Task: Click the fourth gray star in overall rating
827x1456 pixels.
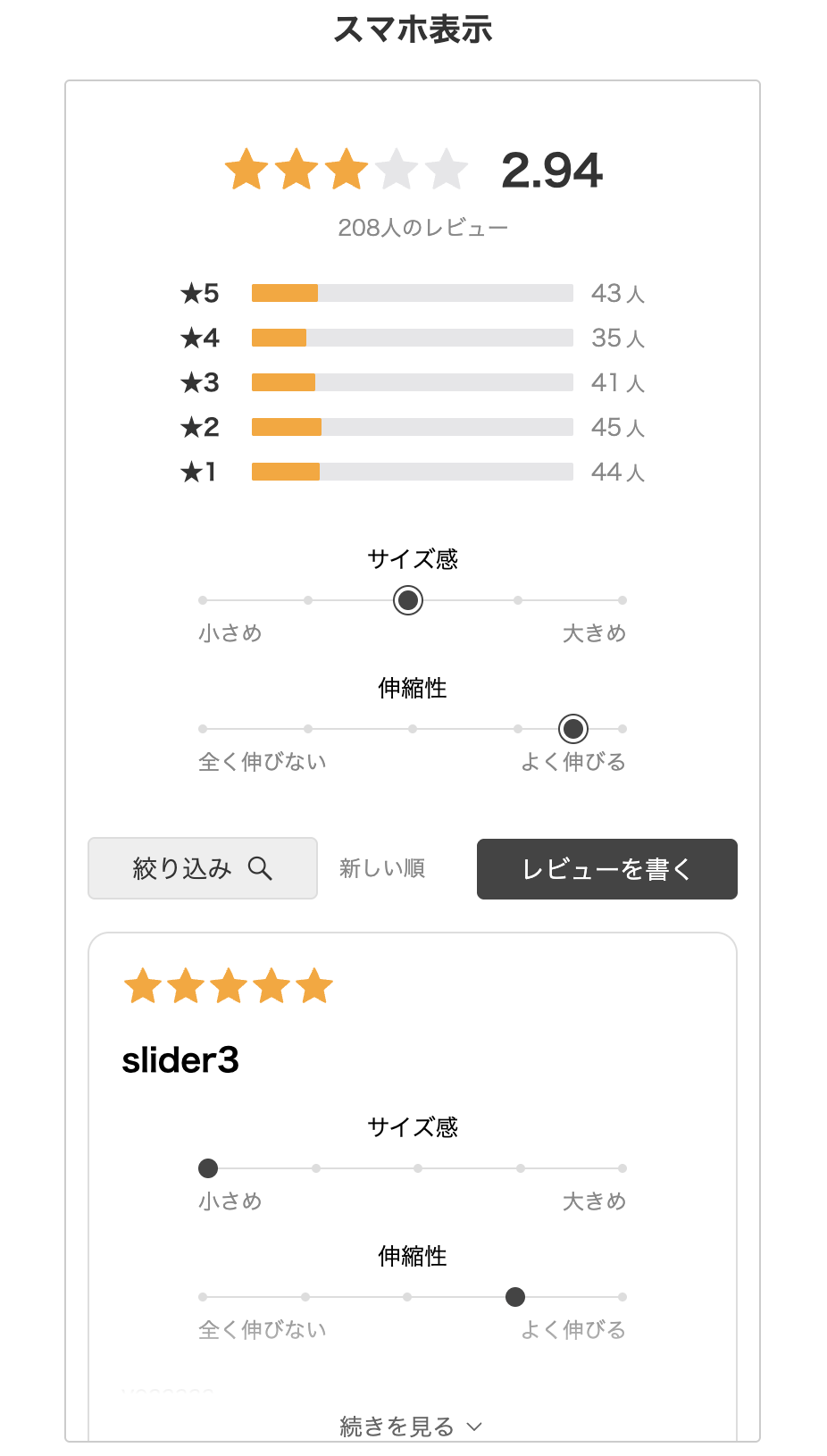Action: pos(397,169)
